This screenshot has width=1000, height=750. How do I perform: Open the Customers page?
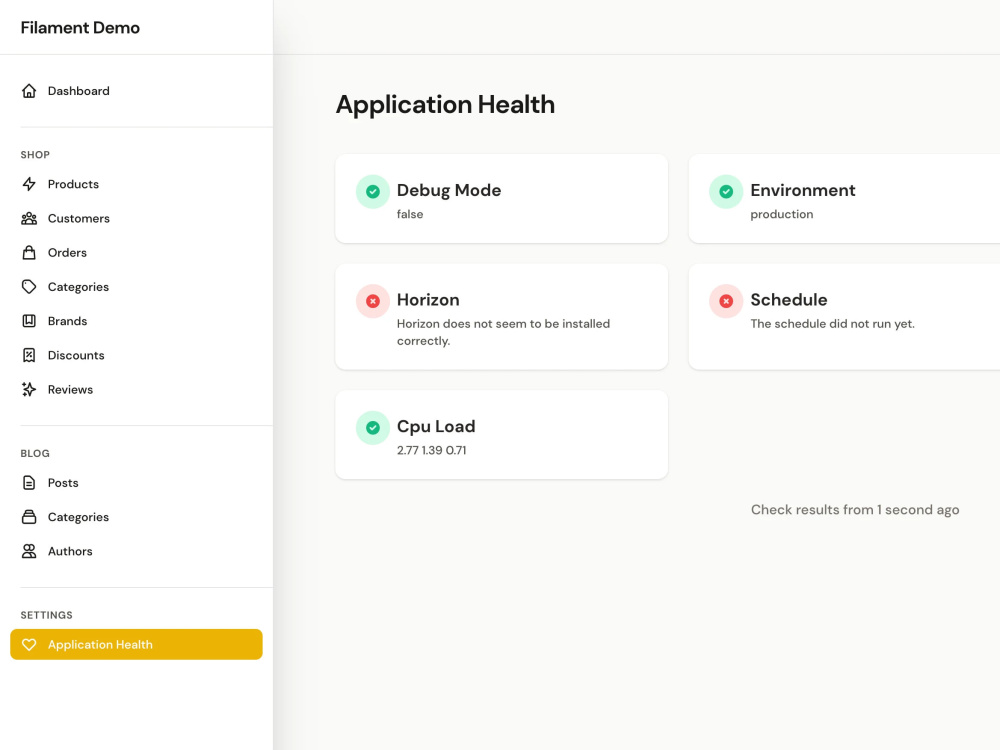136,219
